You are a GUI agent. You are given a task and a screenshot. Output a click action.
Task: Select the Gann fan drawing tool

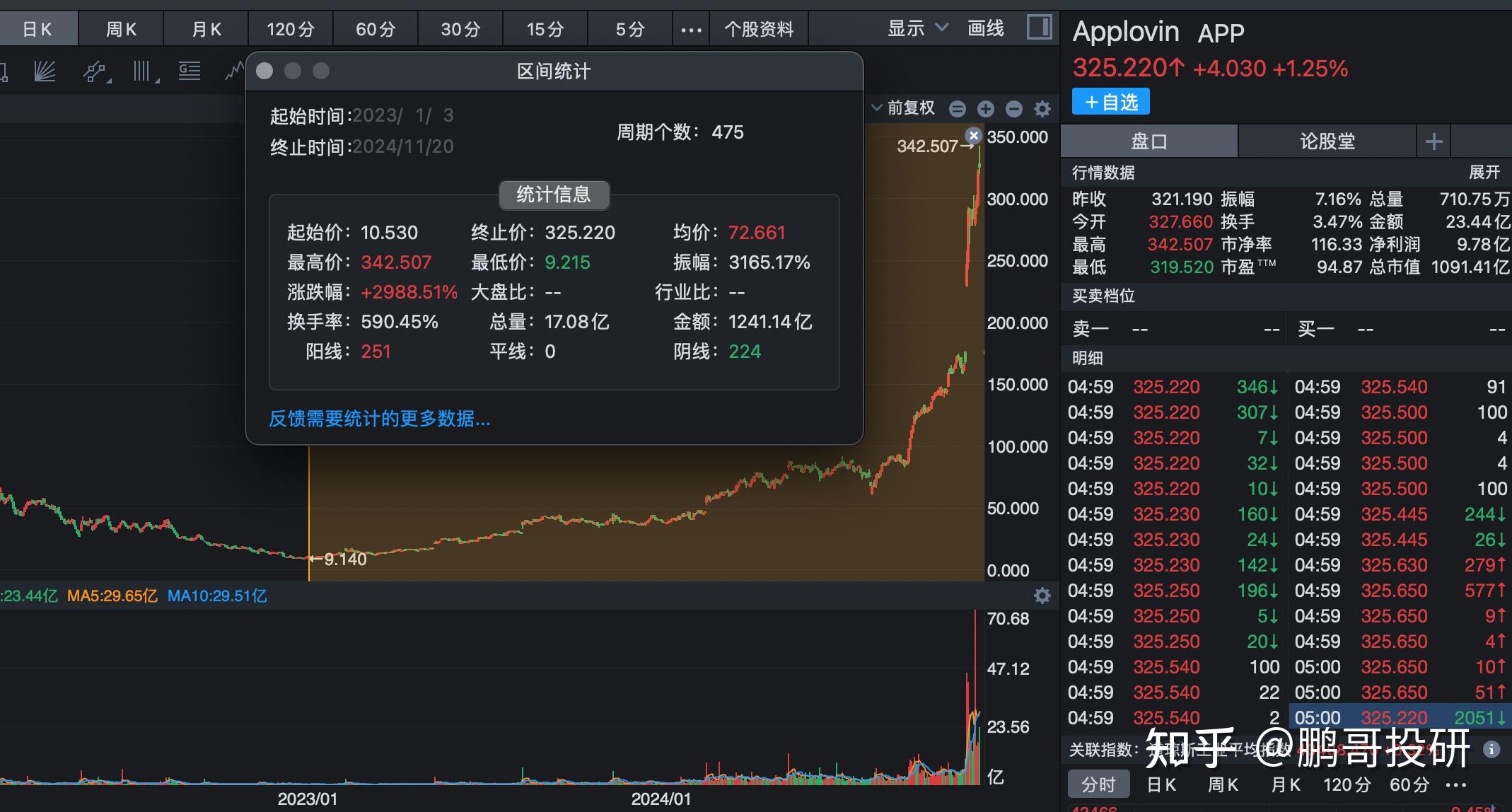coord(45,71)
